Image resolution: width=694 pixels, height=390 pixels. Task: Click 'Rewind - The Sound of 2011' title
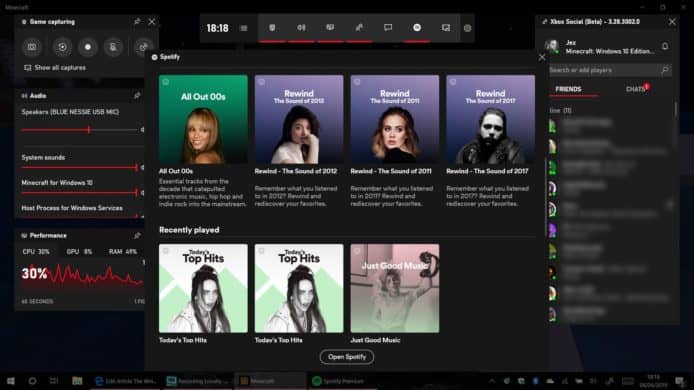[x=391, y=171]
